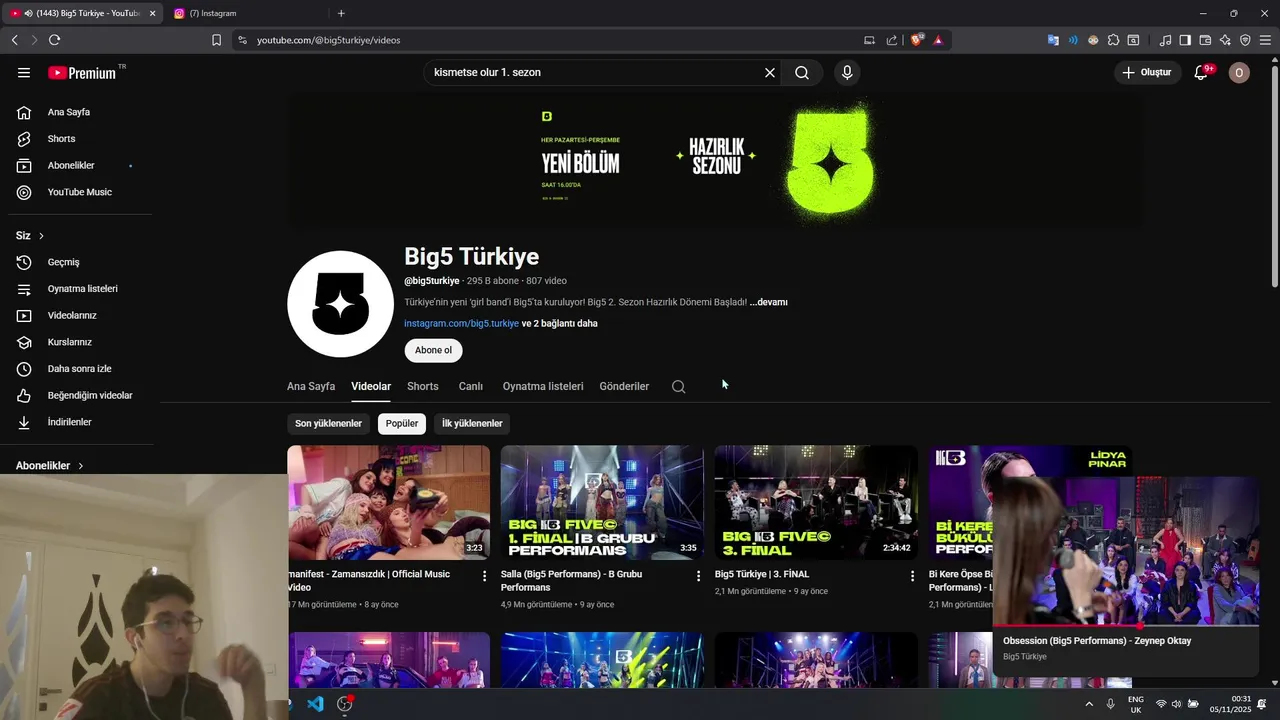This screenshot has height=720, width=1280.
Task: Open the Oynatma listeleri channel tab
Action: pyautogui.click(x=543, y=387)
